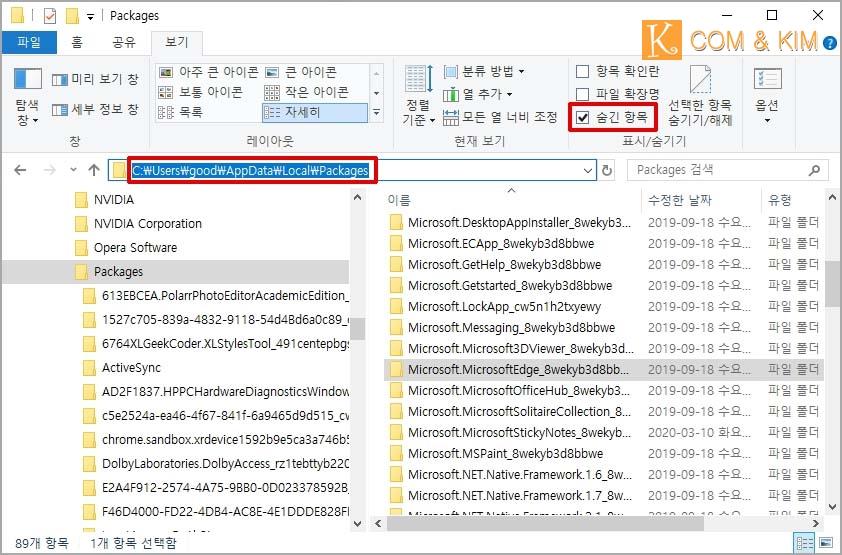
Task: Open the 파일 (File) menu tab
Action: [x=29, y=42]
